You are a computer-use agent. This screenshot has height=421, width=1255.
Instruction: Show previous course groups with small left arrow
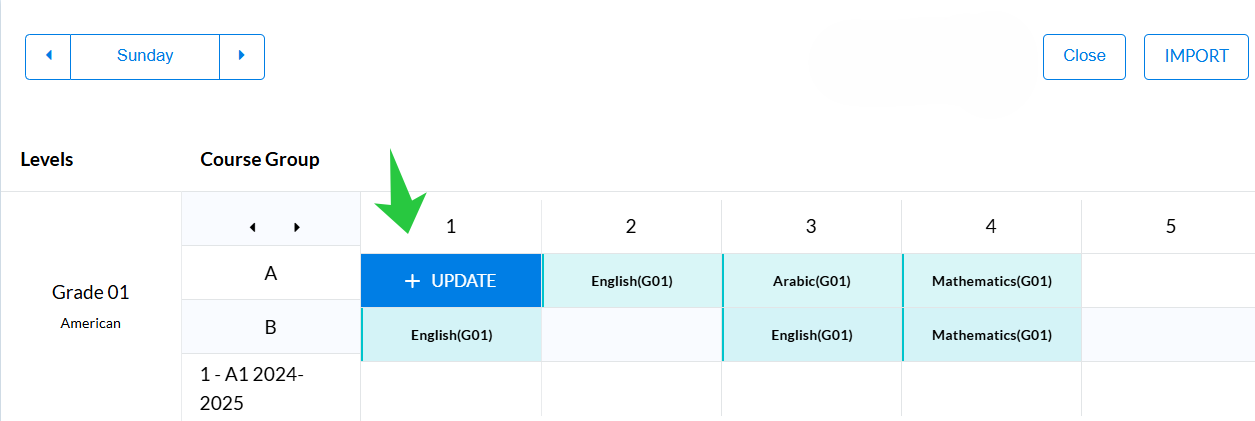point(252,227)
